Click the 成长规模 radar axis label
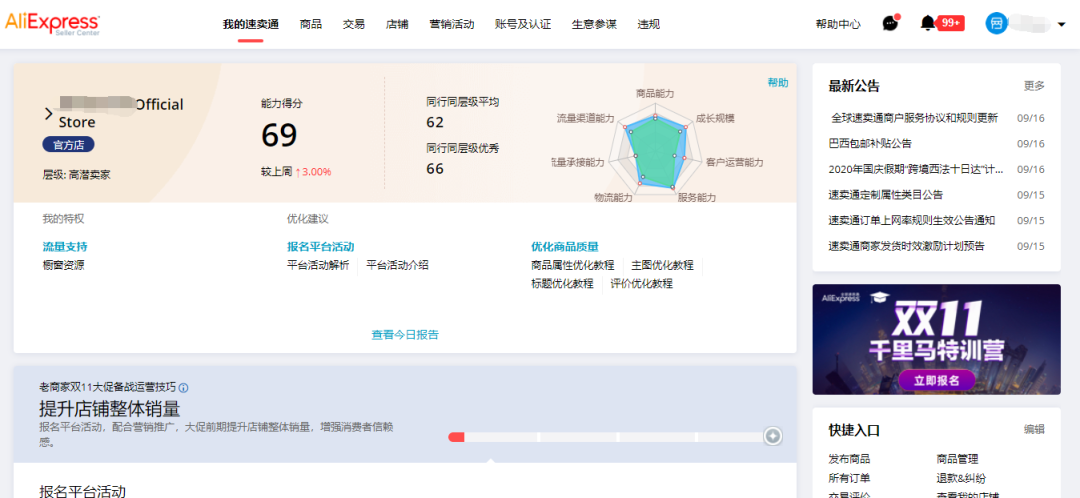This screenshot has height=498, width=1080. point(716,118)
